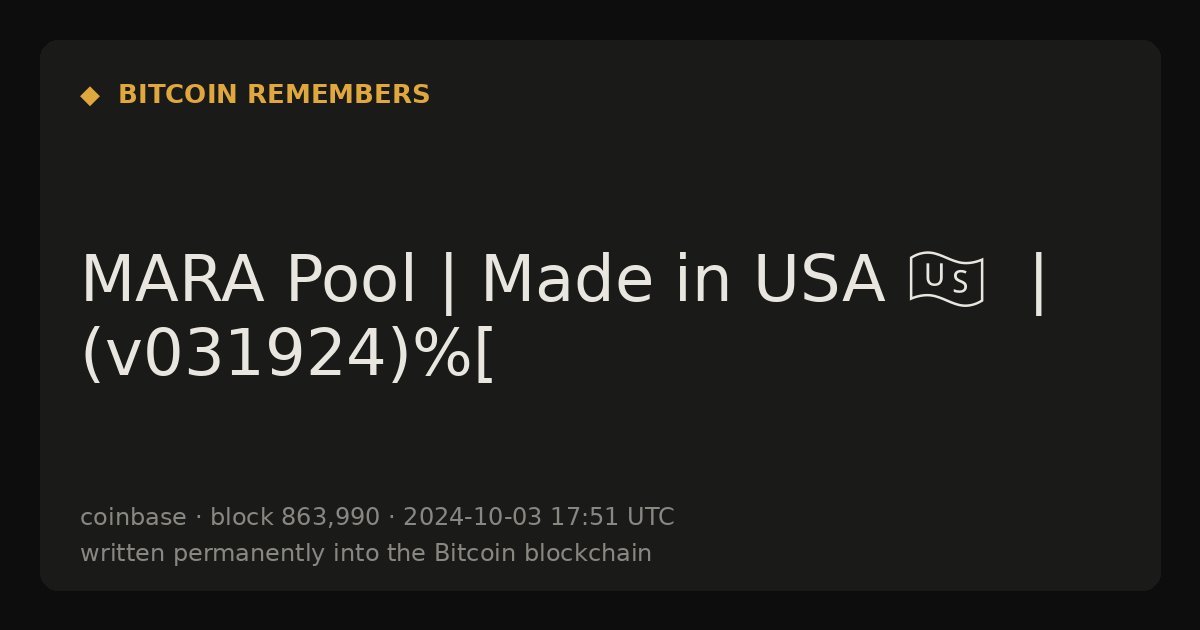Select the (v031924) version string
The height and width of the screenshot is (630, 1200).
247,354
